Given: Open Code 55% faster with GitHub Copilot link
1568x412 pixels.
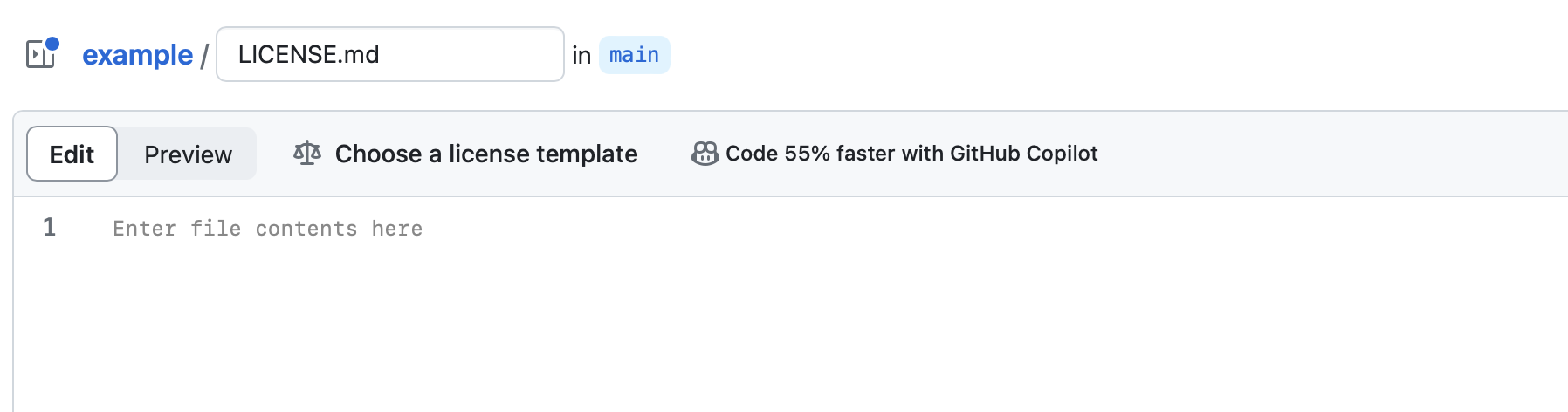Looking at the screenshot, I should (x=911, y=154).
